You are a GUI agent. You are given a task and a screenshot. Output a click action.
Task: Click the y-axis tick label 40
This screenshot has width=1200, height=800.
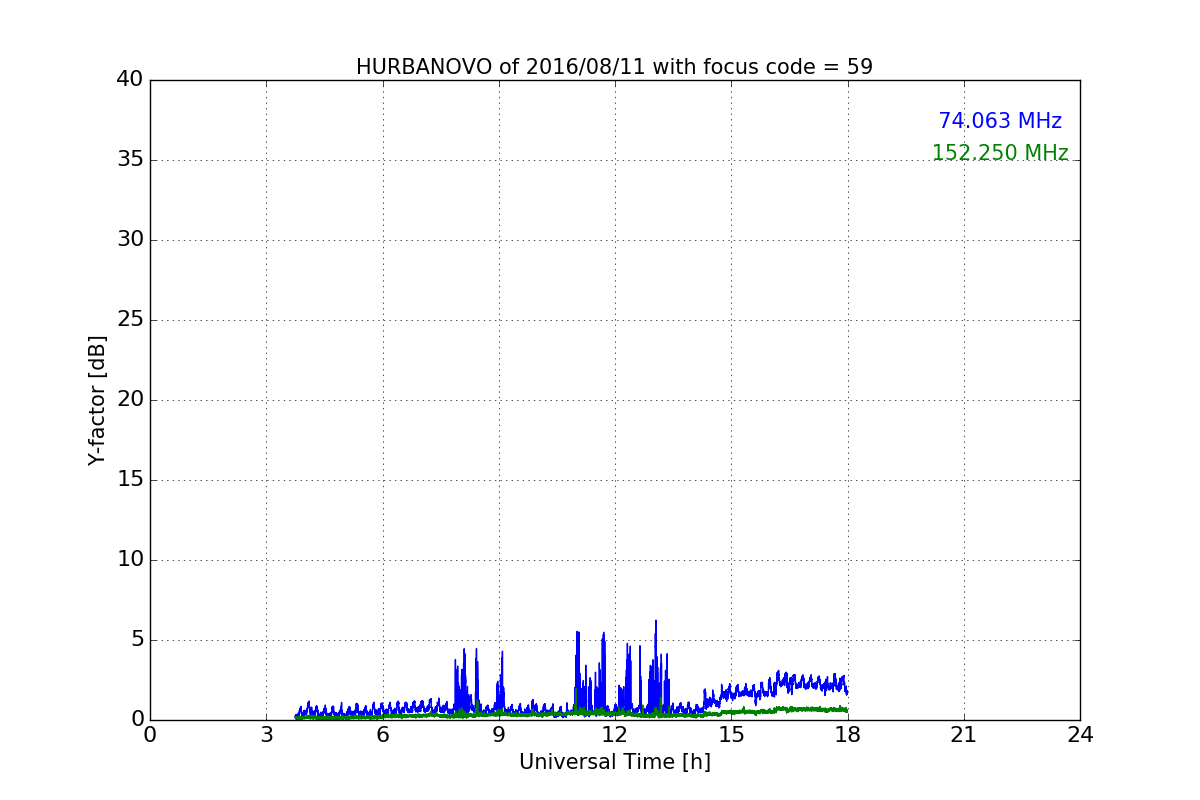click(x=130, y=80)
